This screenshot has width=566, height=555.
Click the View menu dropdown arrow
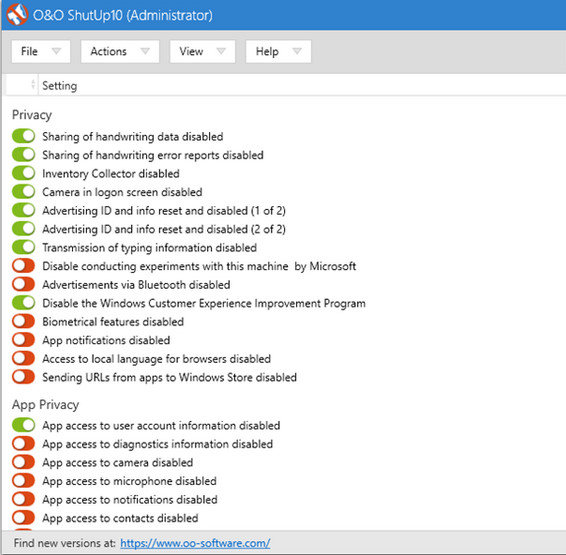tap(221, 51)
